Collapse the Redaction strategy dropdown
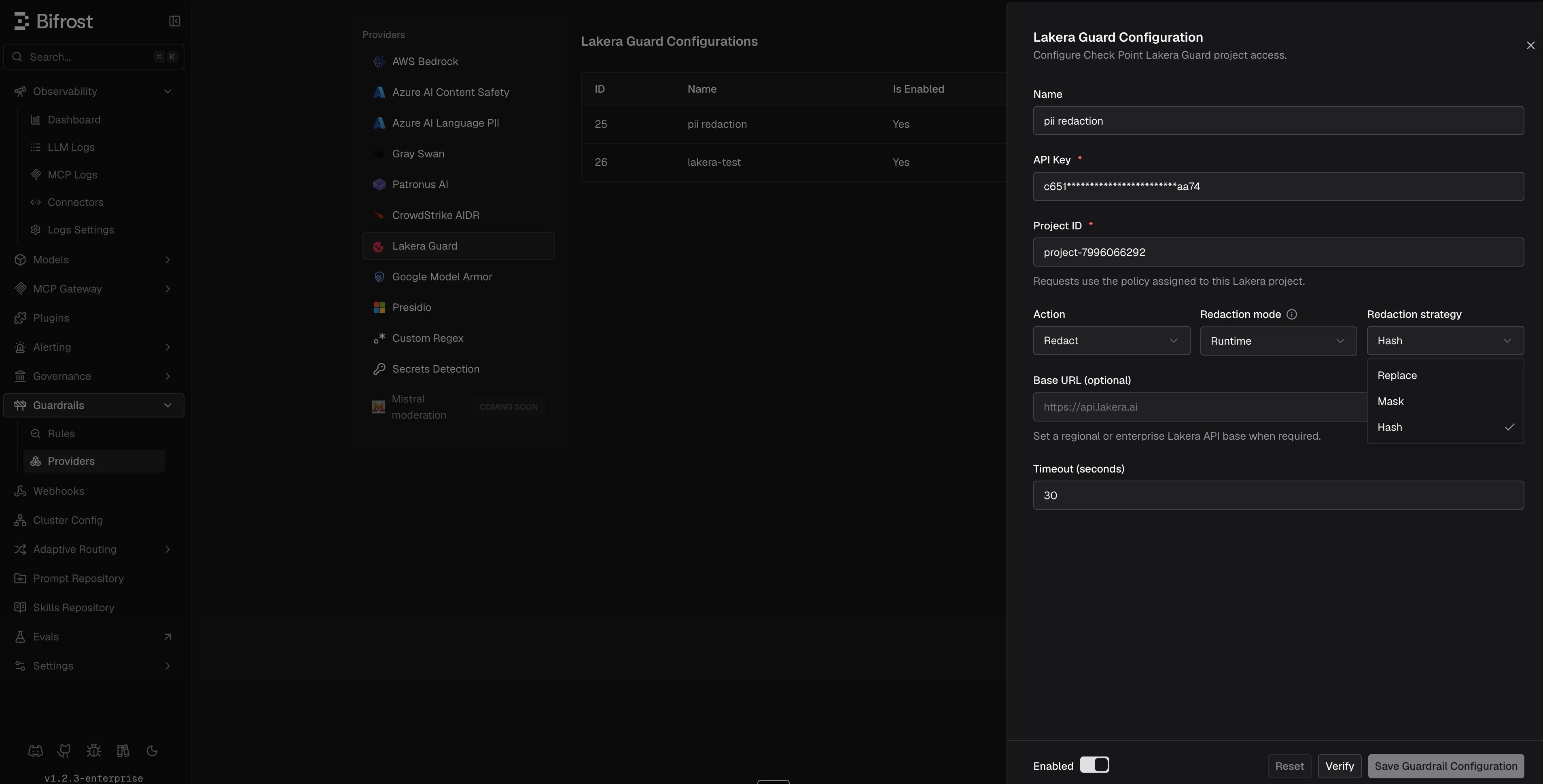 (x=1445, y=341)
